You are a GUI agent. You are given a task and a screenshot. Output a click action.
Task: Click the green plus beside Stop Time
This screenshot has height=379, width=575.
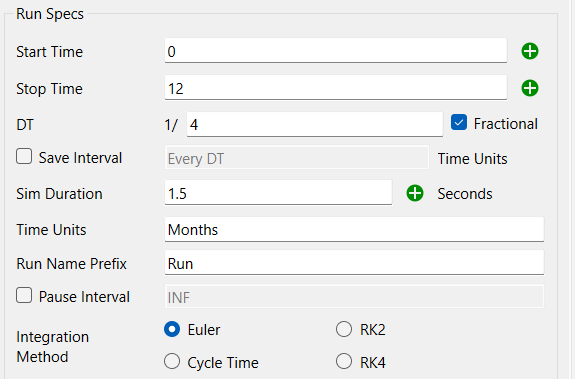pyautogui.click(x=530, y=88)
